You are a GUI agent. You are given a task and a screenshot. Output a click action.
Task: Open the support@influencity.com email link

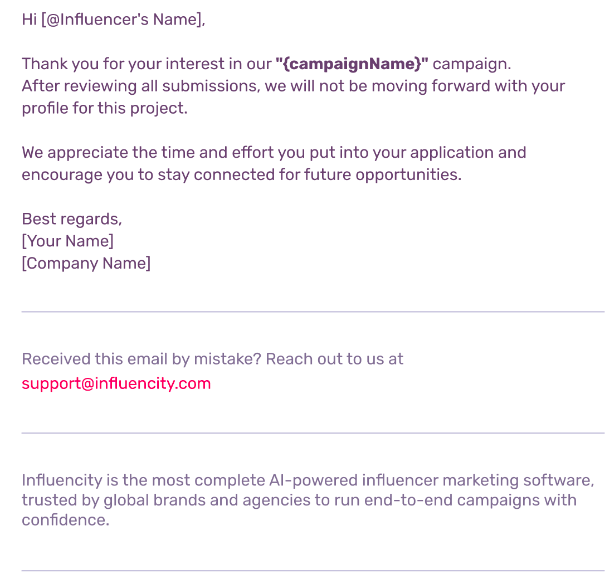click(x=116, y=384)
